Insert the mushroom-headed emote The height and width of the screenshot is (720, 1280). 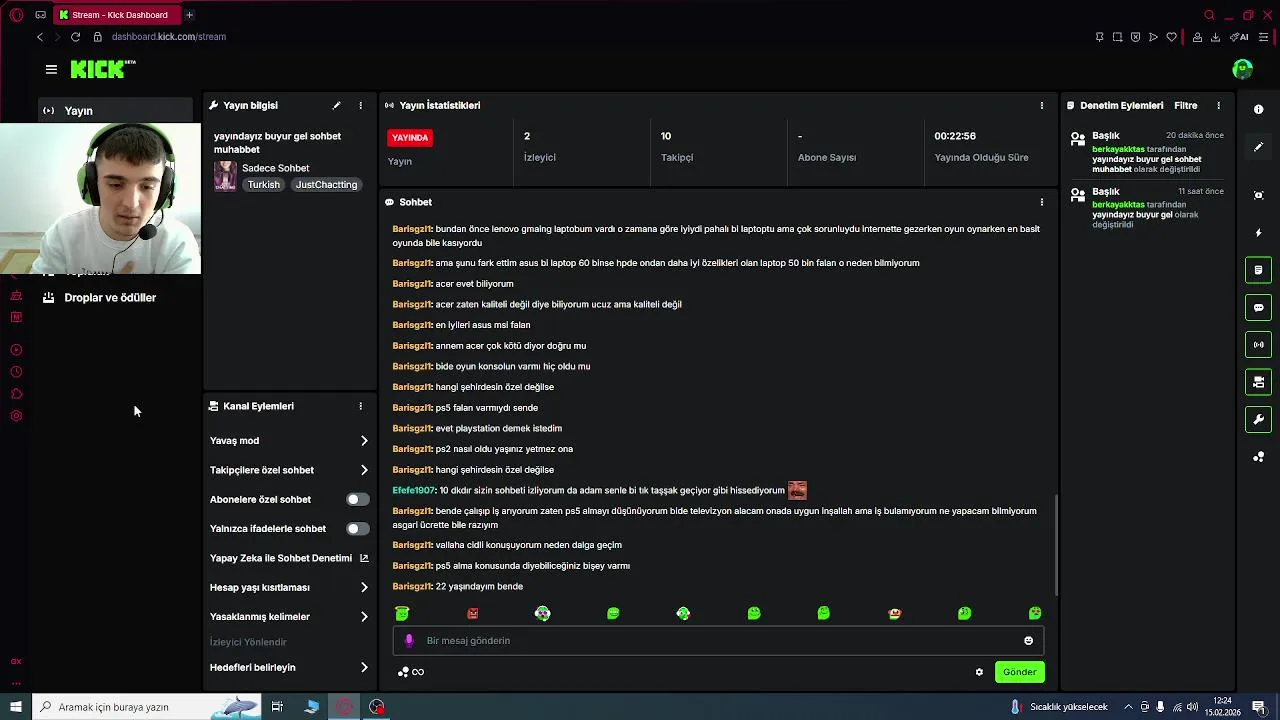point(894,614)
